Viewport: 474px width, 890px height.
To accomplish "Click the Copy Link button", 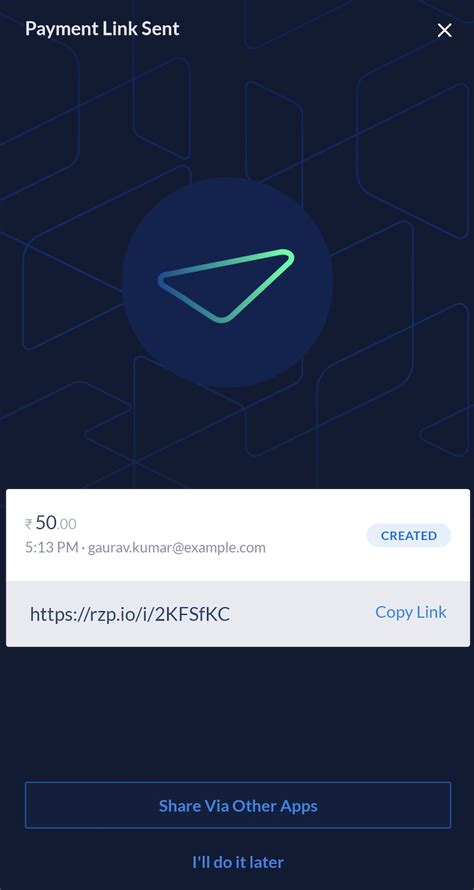I will click(x=410, y=612).
